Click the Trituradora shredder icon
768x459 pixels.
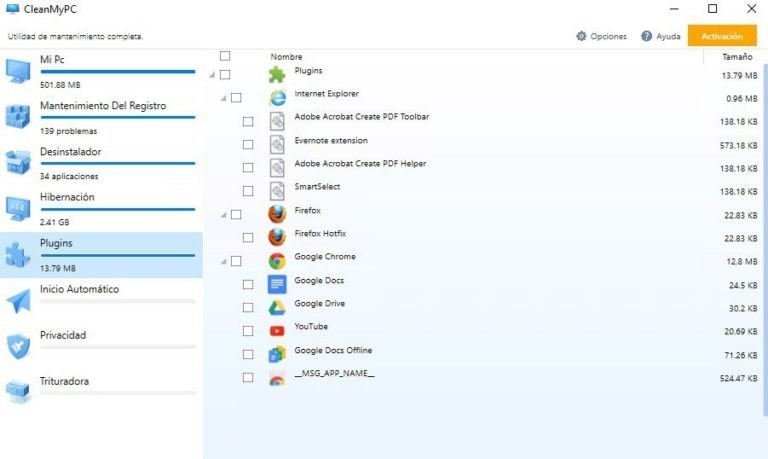tap(18, 392)
